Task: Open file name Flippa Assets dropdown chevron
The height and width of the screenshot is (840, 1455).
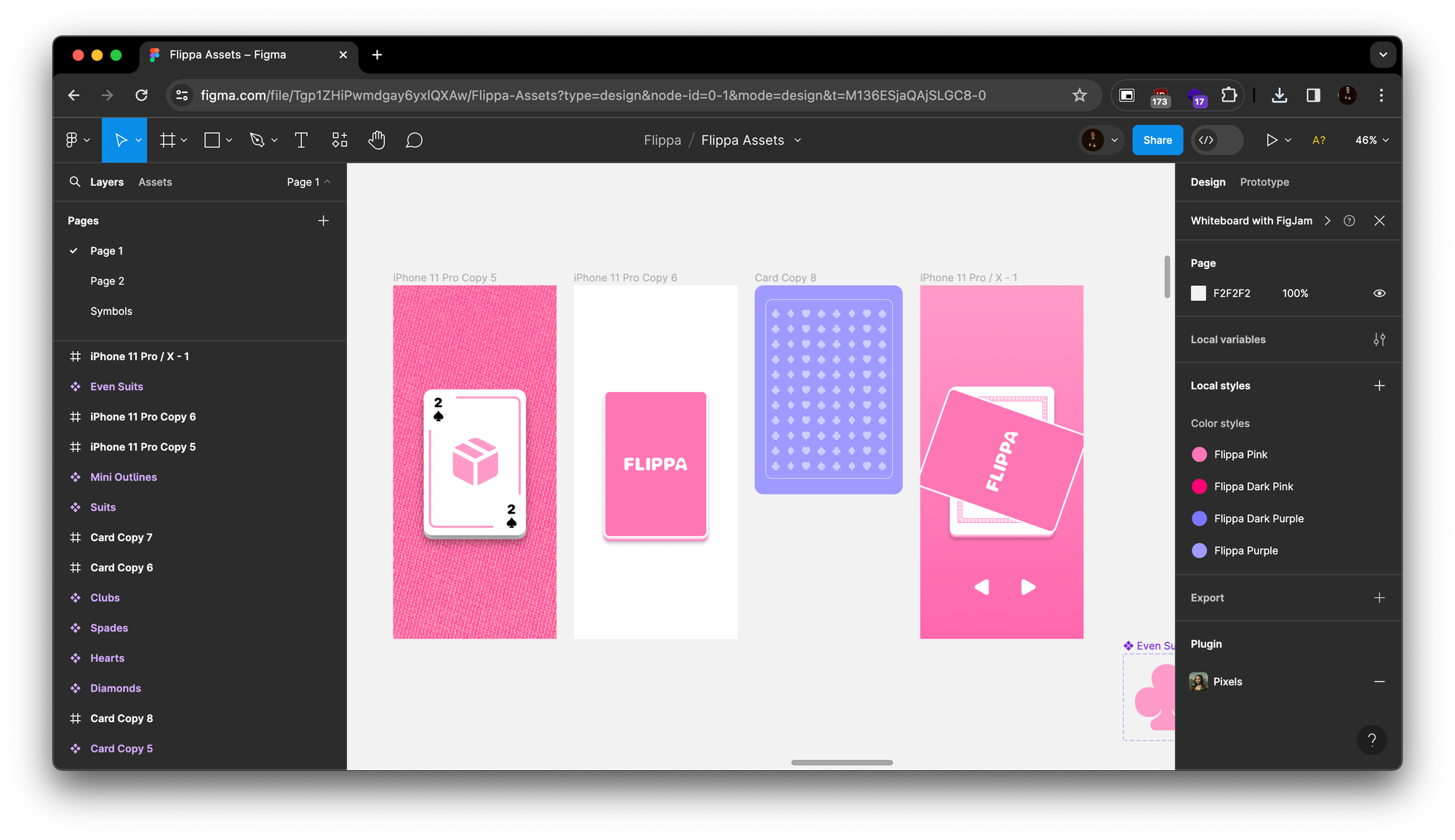Action: coord(797,140)
